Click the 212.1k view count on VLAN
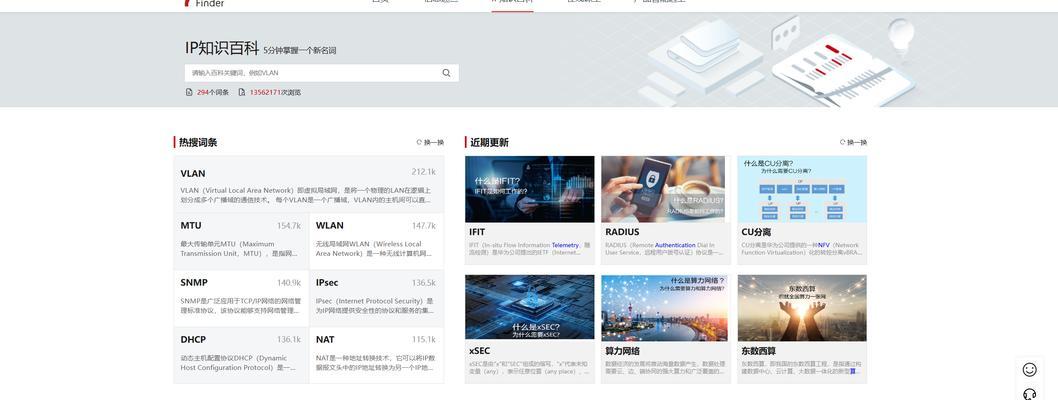 (424, 172)
